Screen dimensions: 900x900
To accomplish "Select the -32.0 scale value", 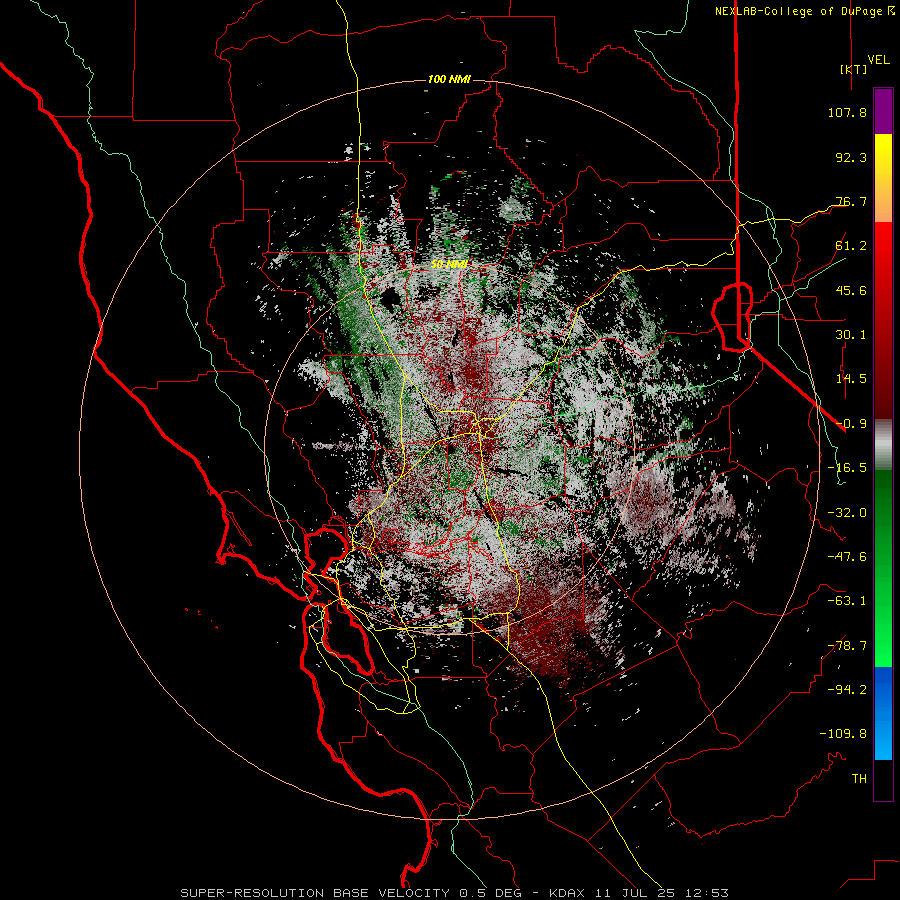I will tap(847, 513).
